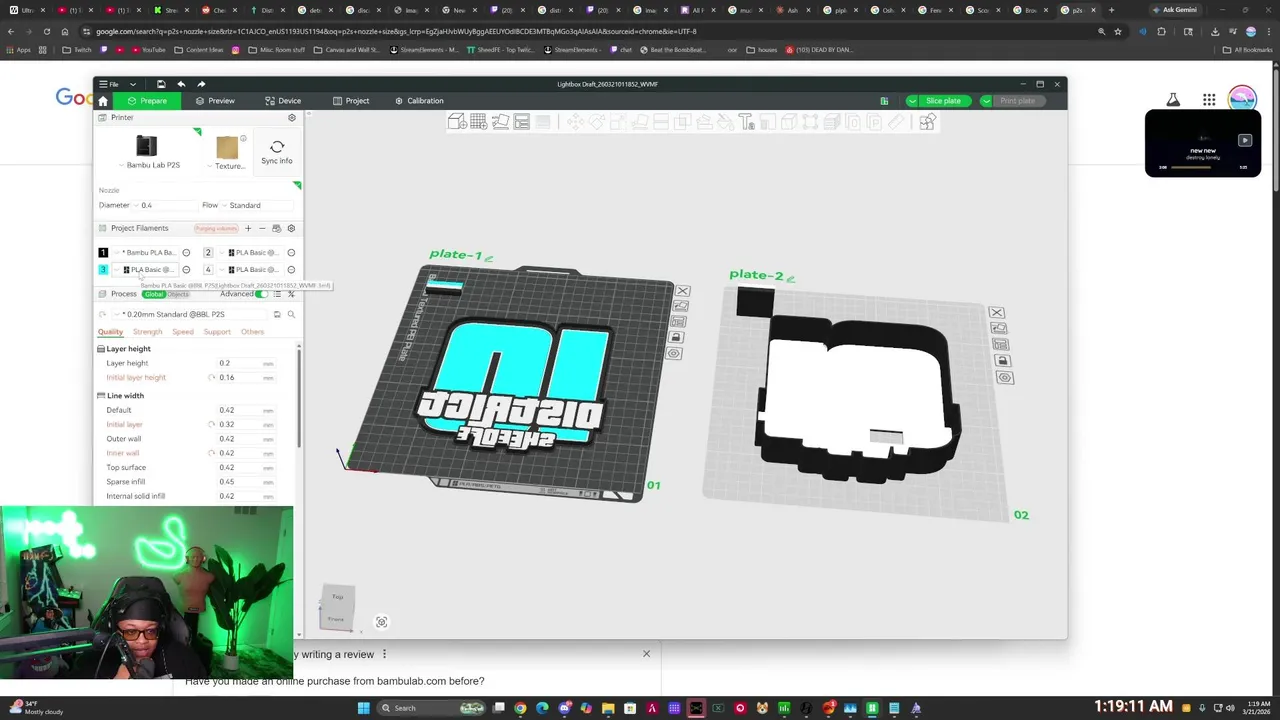The image size is (1280, 720).
Task: Switch process scope to Global
Action: click(154, 294)
